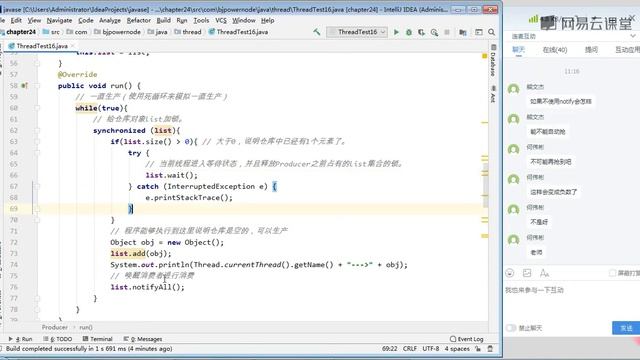Open the VCS menu
This screenshot has height=360, width=640.
coord(221,20)
